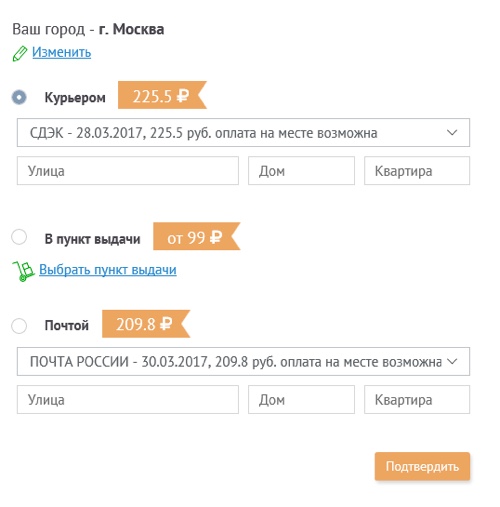Click the chevron arrow of ПОЧТА РОССИИ dropdown
500x507 pixels.
point(452,361)
